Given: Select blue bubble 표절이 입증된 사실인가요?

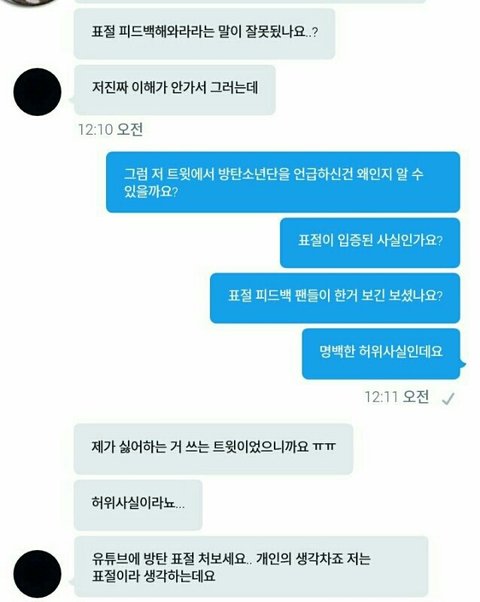Looking at the screenshot, I should 370,243.
